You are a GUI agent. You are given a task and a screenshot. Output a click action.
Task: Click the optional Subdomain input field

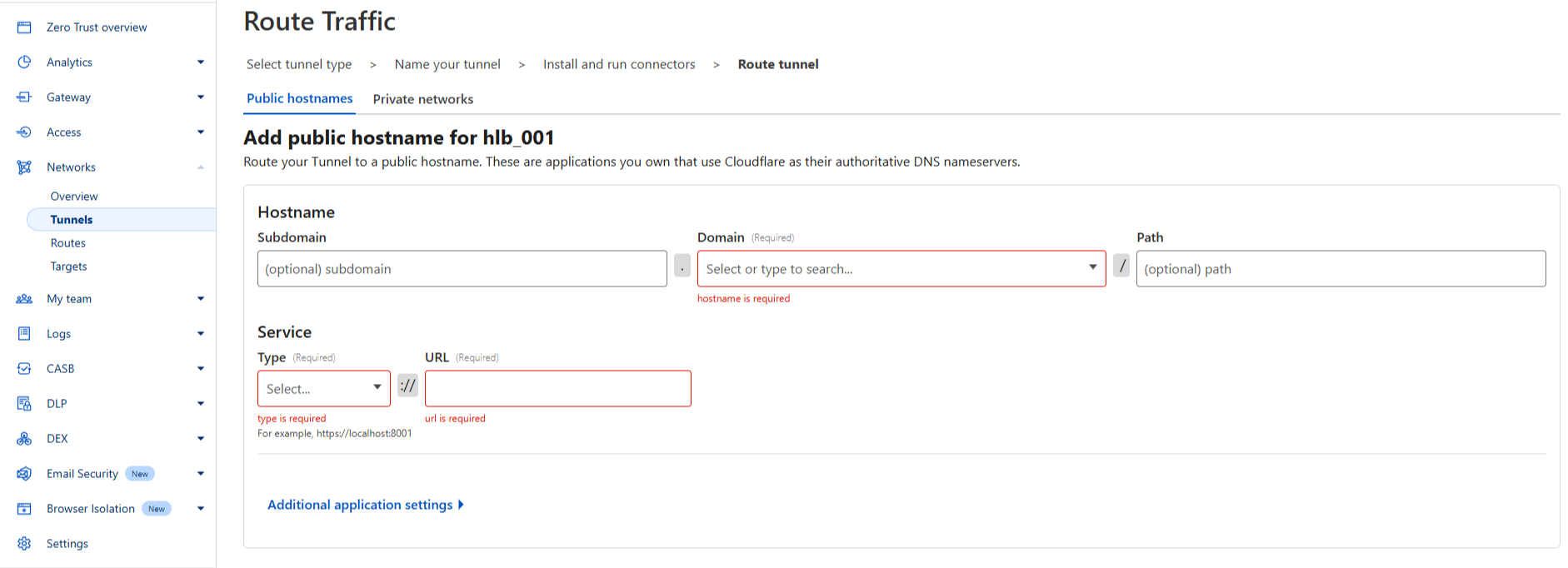pos(462,269)
